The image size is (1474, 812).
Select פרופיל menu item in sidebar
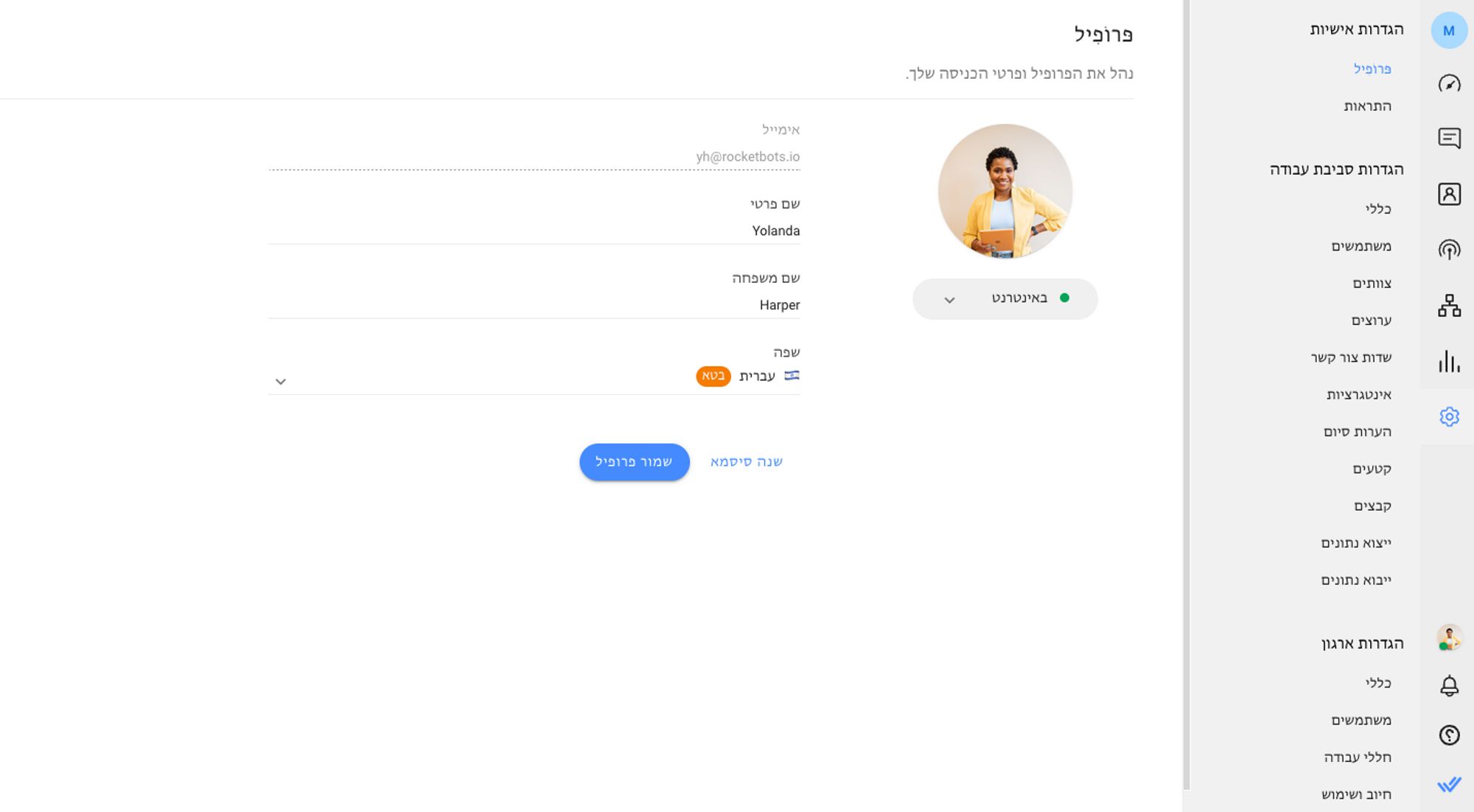[1371, 68]
